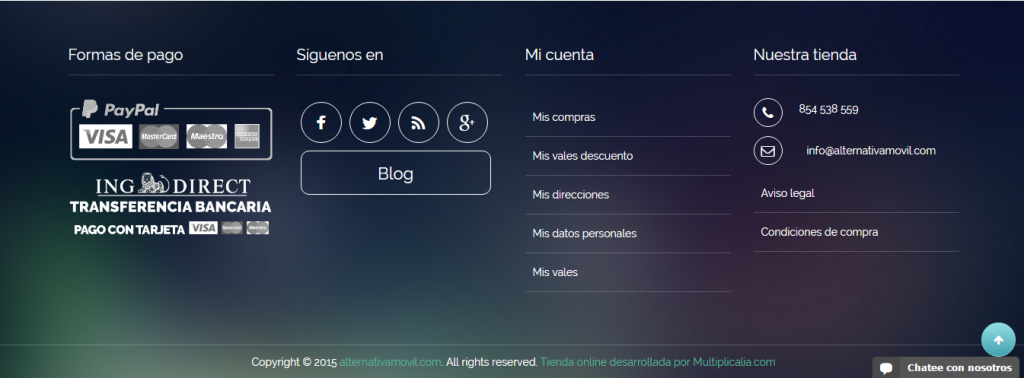Click the Maestro logo in PayPal box
Screen dimensions: 1024x378
[206, 136]
